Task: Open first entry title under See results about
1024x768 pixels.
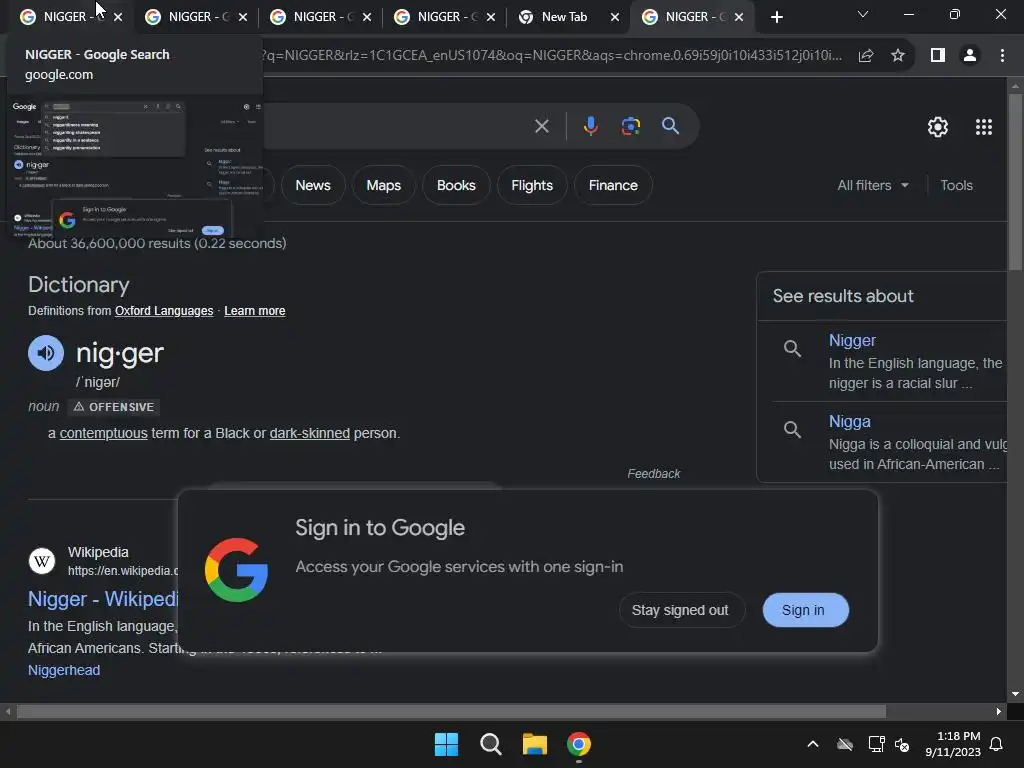Action: pos(852,340)
